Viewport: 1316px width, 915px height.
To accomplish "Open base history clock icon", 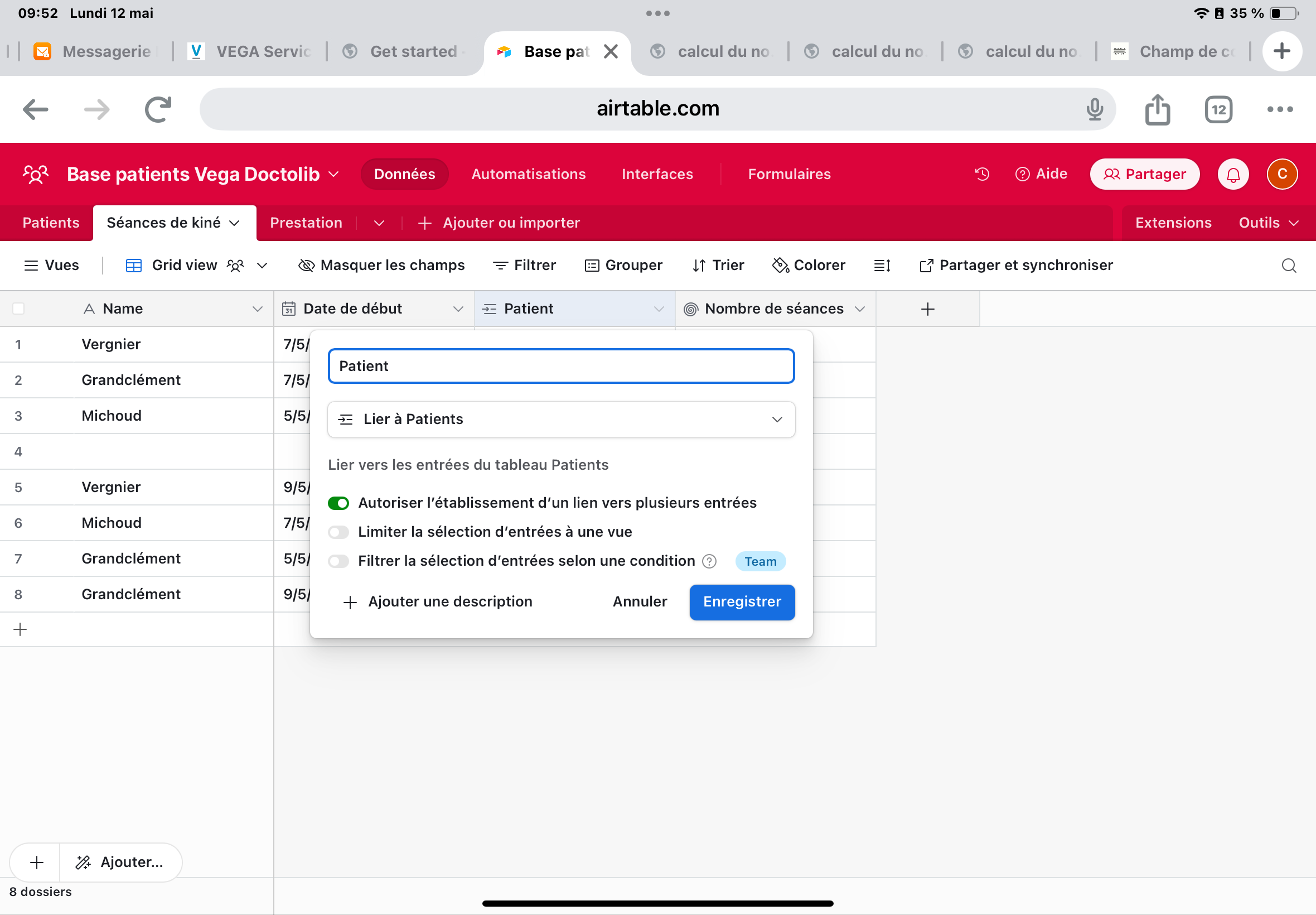I will tap(982, 174).
